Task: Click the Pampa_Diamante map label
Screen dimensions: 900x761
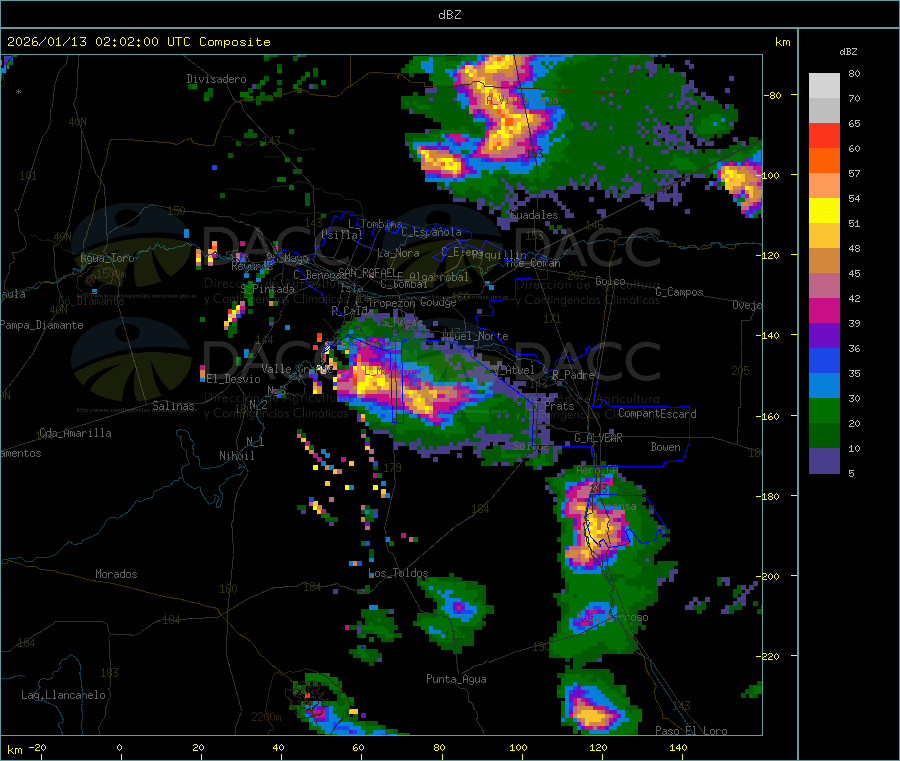Action: [x=41, y=325]
